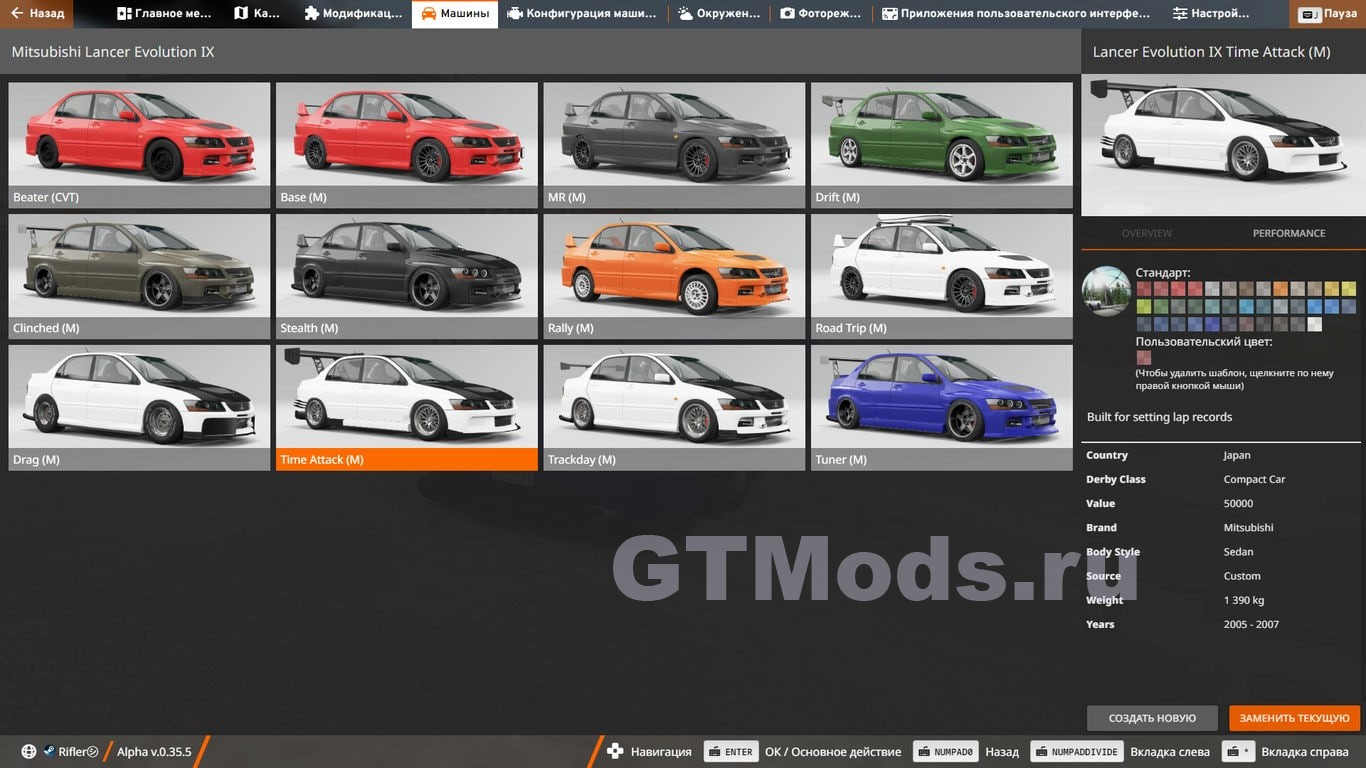Click the Пауза button
The height and width of the screenshot is (768, 1366).
pos(1329,14)
